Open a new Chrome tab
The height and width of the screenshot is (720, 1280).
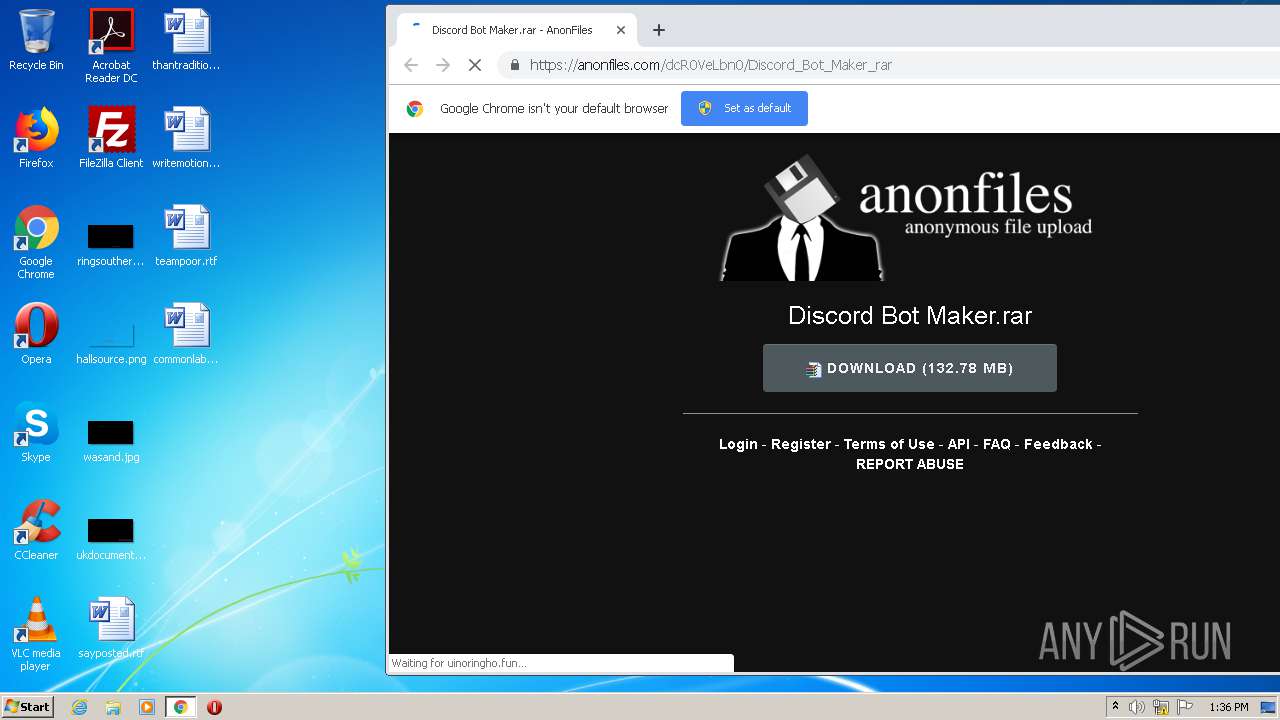(x=658, y=30)
